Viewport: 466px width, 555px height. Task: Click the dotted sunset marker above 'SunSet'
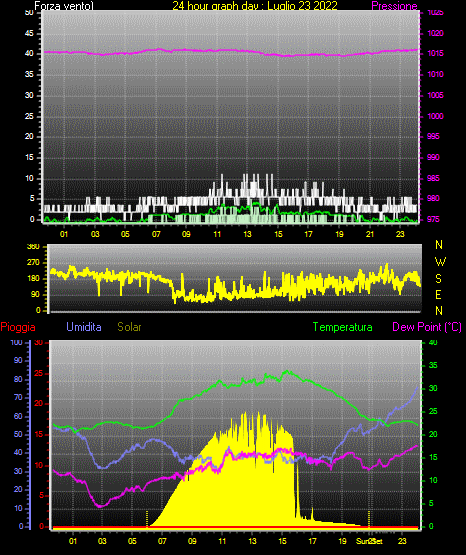pyautogui.click(x=369, y=519)
